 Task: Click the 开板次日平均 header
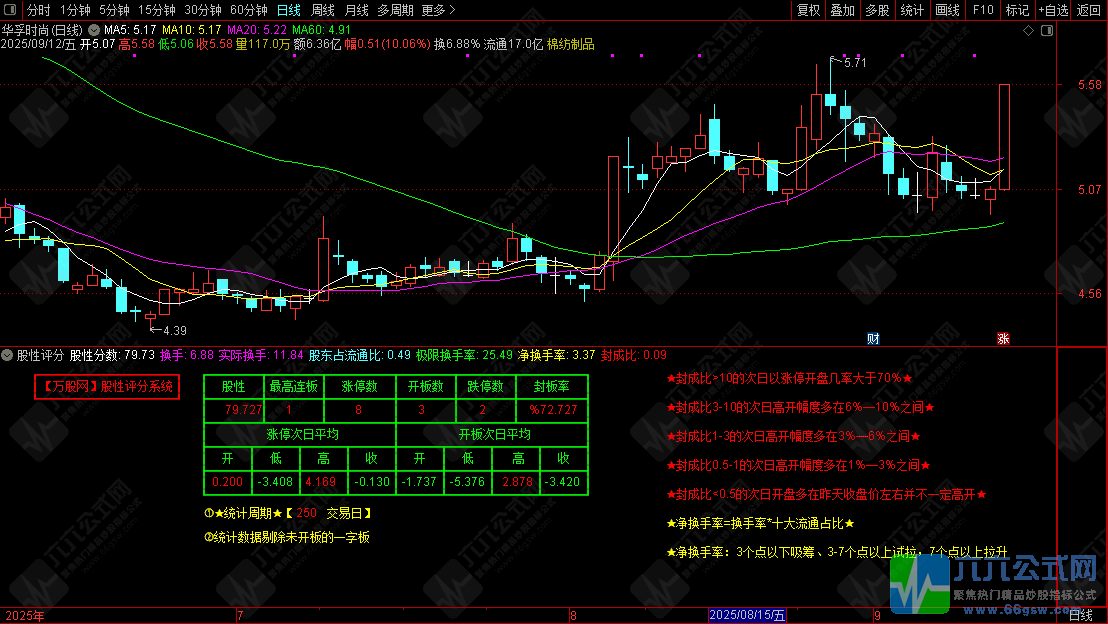[494, 435]
